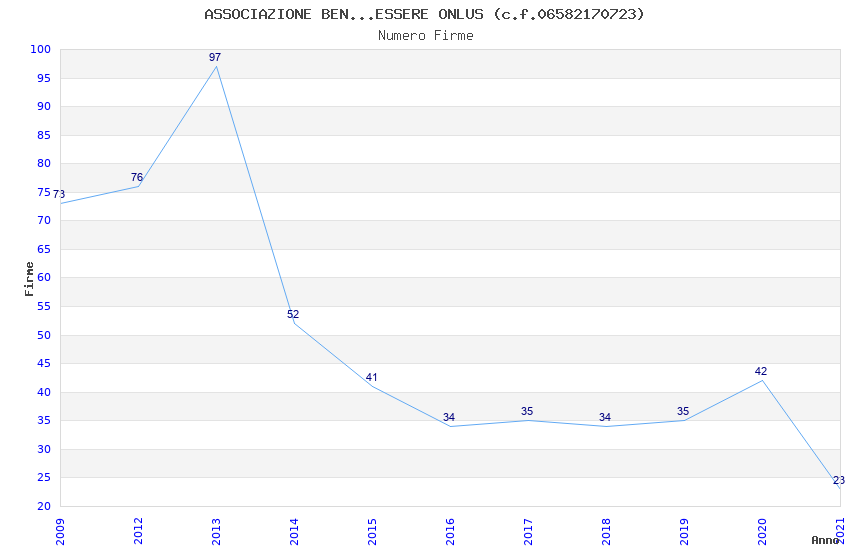Click the y-axis tick value 80

44,163
